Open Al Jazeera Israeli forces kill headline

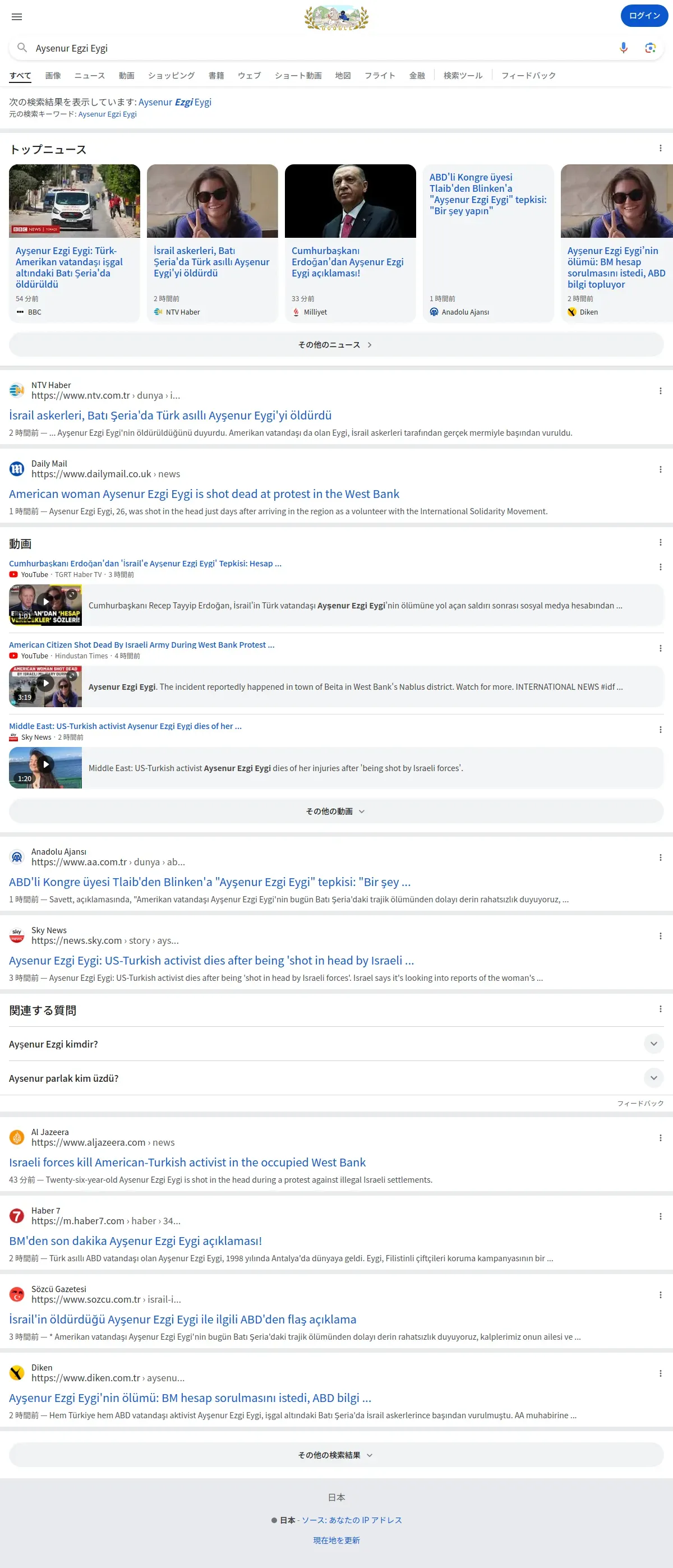coord(187,1162)
